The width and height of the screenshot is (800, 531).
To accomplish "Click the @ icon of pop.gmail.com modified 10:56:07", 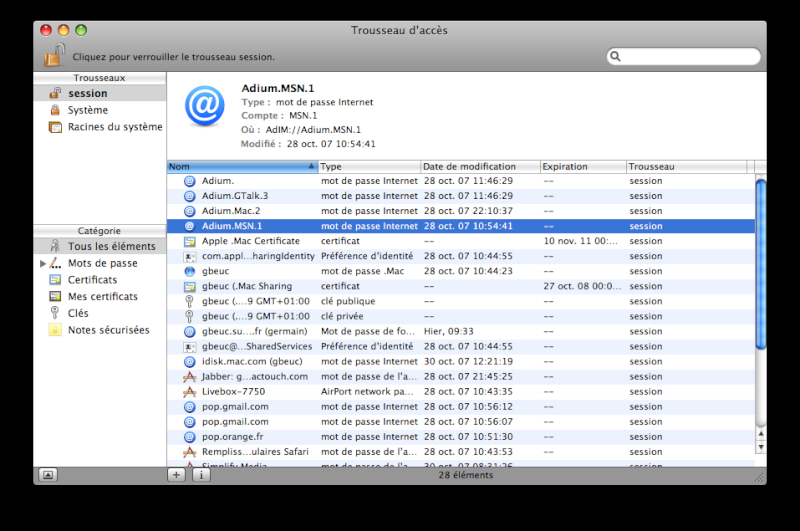I will (189, 422).
